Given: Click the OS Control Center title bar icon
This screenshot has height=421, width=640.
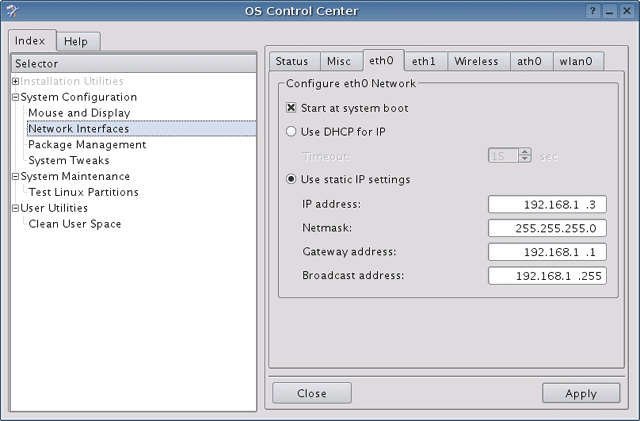Looking at the screenshot, I should pyautogui.click(x=12, y=11).
